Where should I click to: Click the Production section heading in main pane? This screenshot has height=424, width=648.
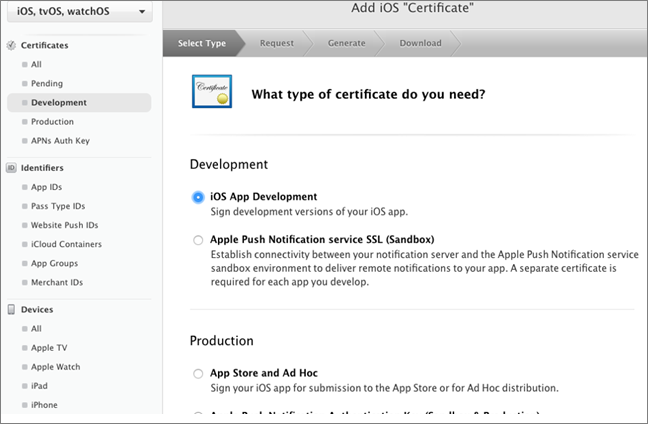click(x=222, y=341)
